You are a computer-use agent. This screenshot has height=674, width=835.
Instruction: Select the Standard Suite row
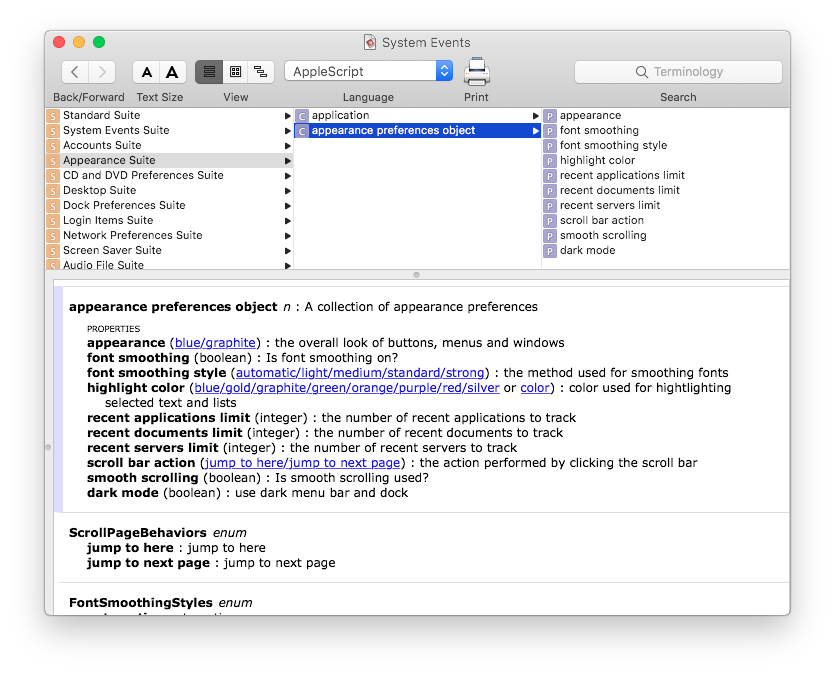click(169, 116)
